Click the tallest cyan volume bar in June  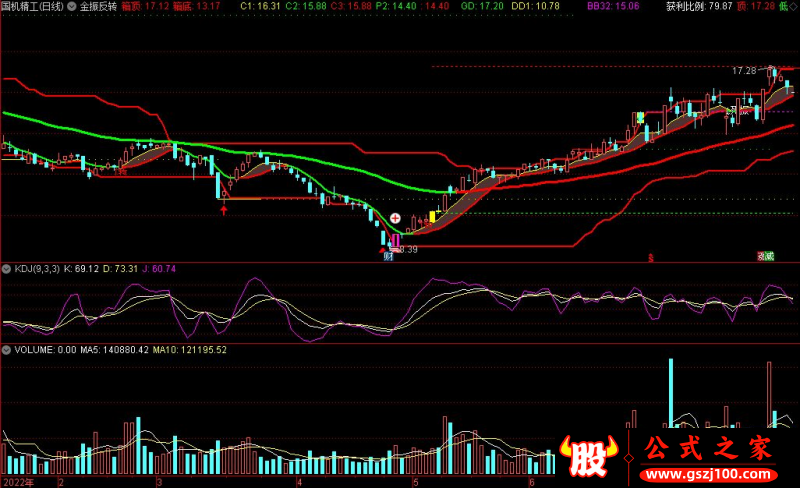pos(671,393)
